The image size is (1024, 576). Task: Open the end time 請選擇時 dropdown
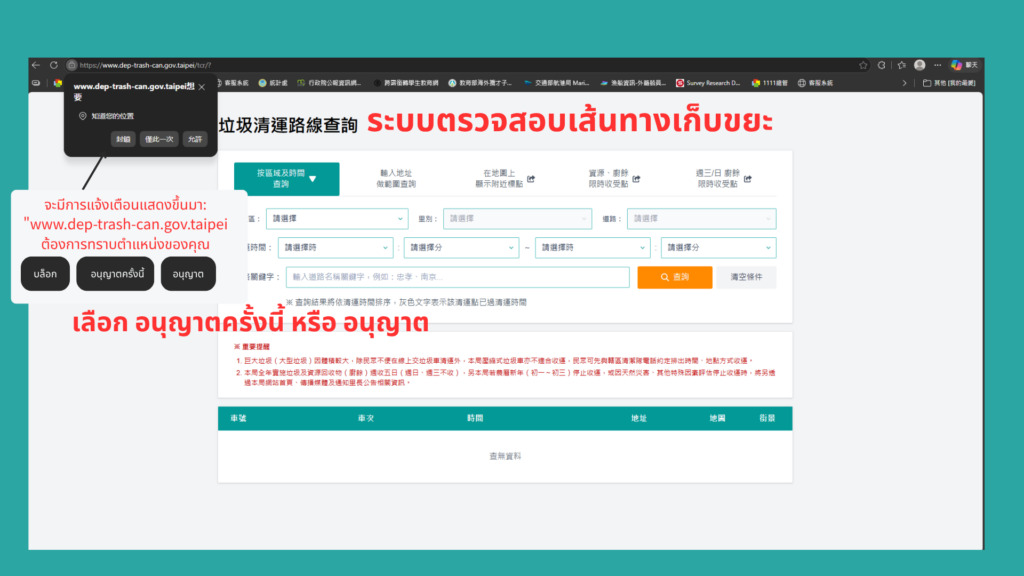click(593, 248)
